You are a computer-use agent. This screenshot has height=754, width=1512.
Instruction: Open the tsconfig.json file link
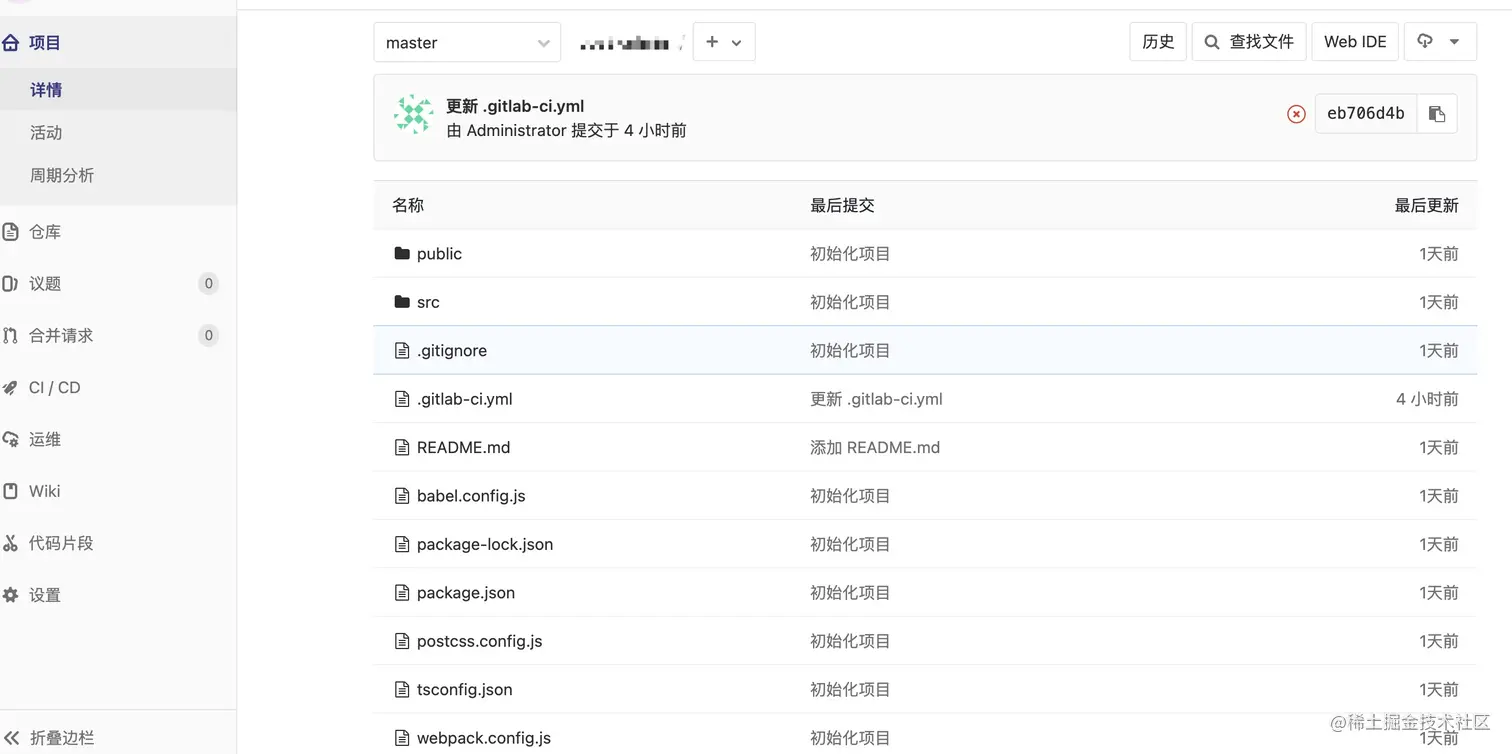[x=465, y=689]
